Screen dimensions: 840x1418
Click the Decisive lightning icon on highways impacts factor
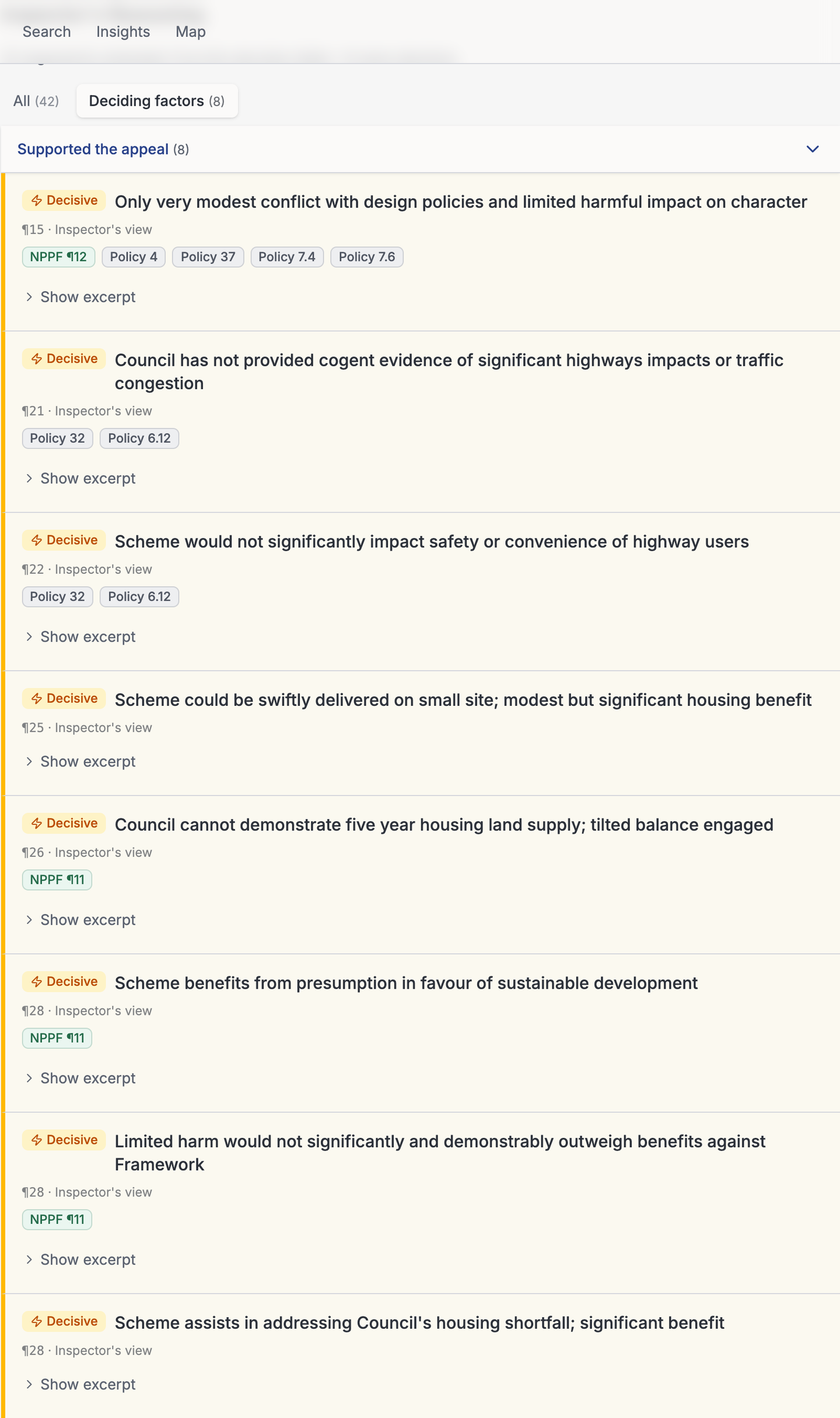pos(37,358)
